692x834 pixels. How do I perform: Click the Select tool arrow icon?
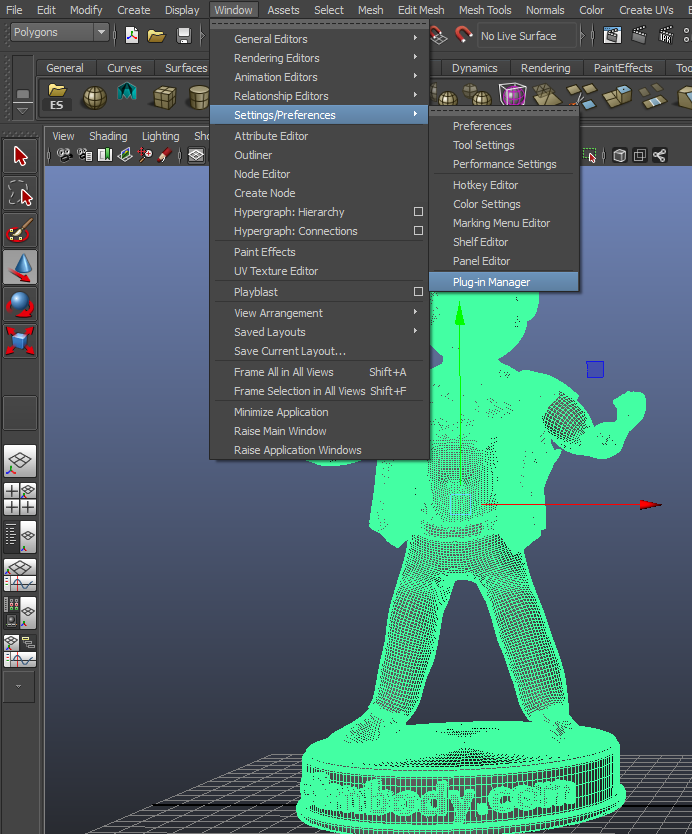(x=21, y=156)
